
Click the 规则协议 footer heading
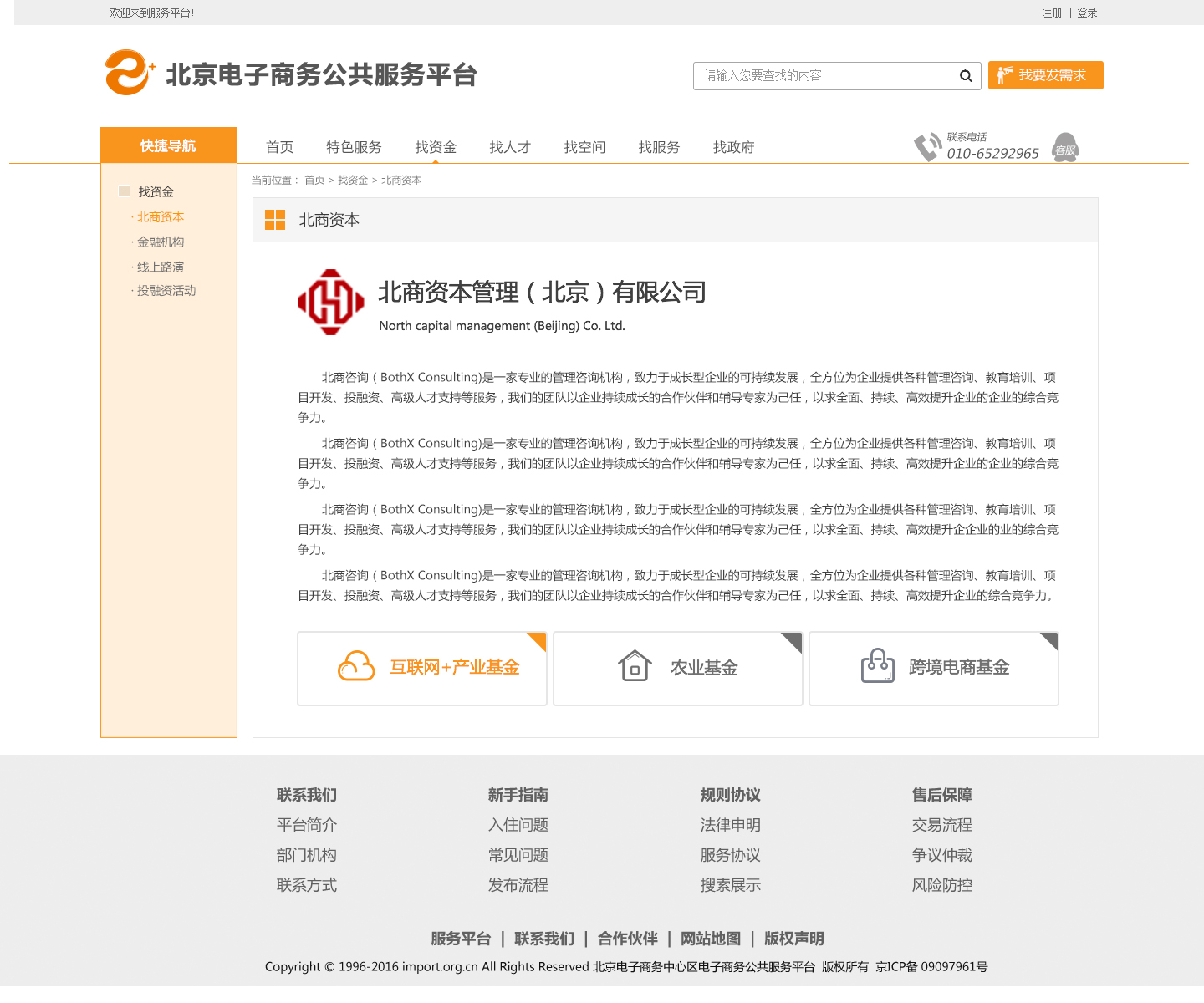731,795
